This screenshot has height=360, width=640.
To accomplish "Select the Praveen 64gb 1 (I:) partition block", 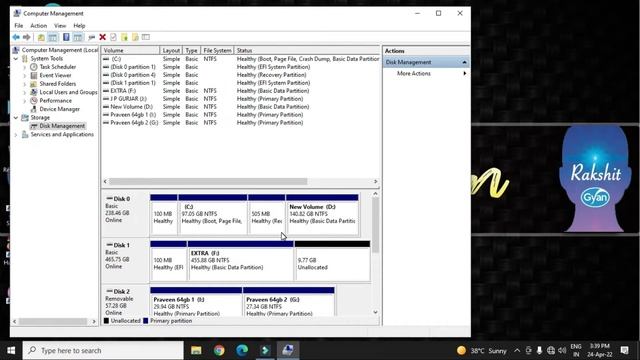I will [x=196, y=302].
